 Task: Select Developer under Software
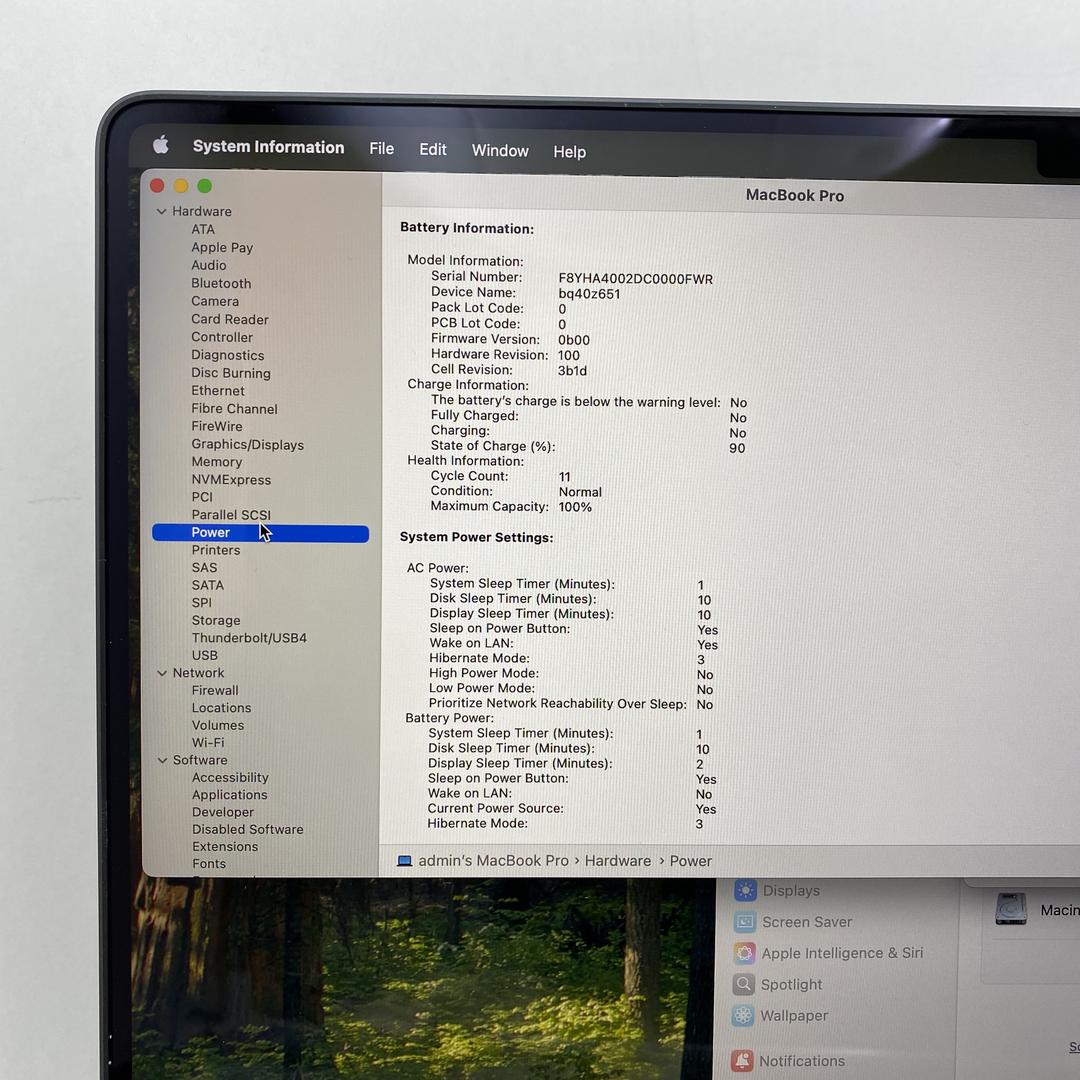(x=222, y=812)
